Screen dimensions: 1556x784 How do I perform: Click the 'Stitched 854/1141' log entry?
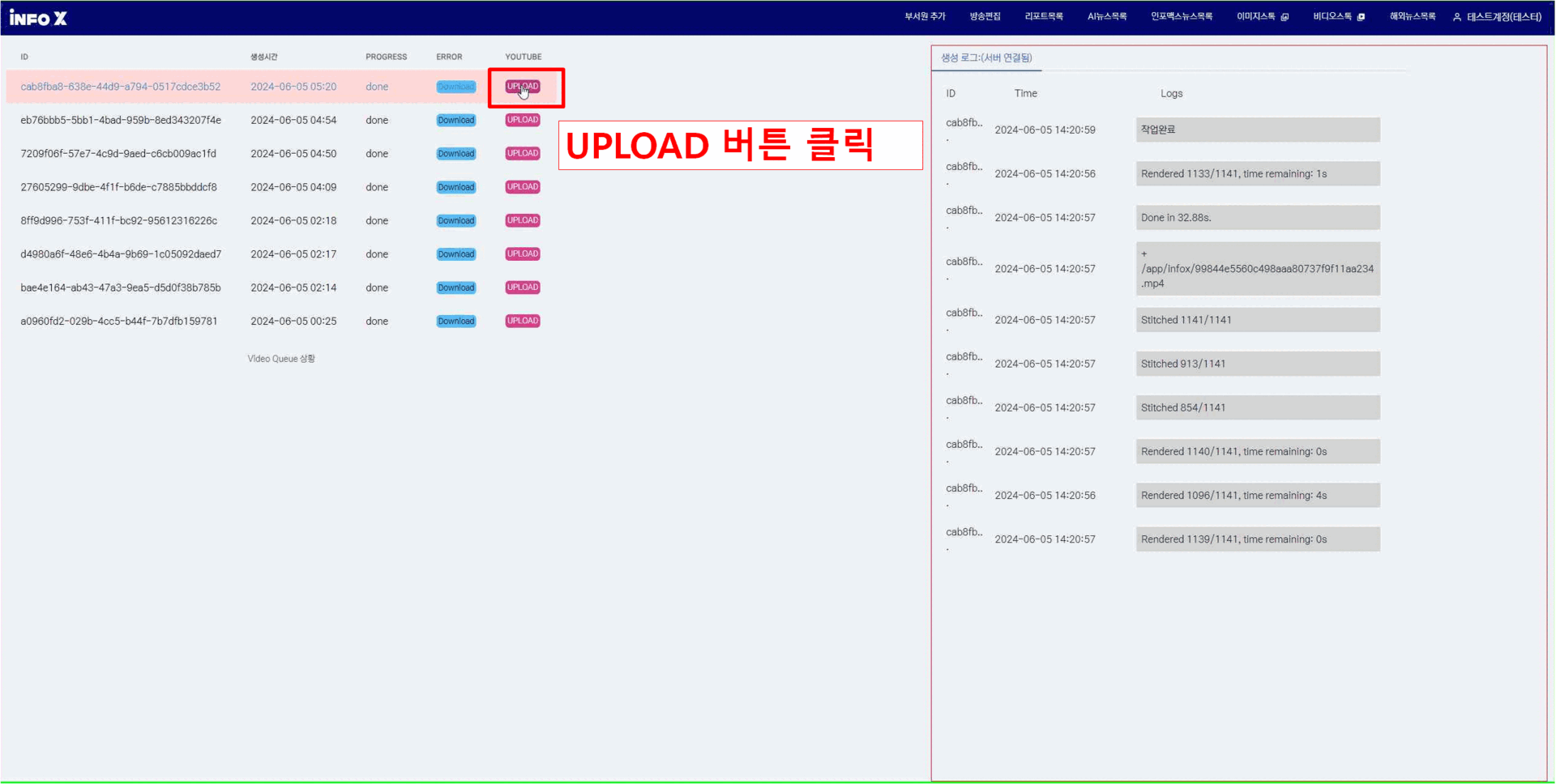click(1258, 407)
